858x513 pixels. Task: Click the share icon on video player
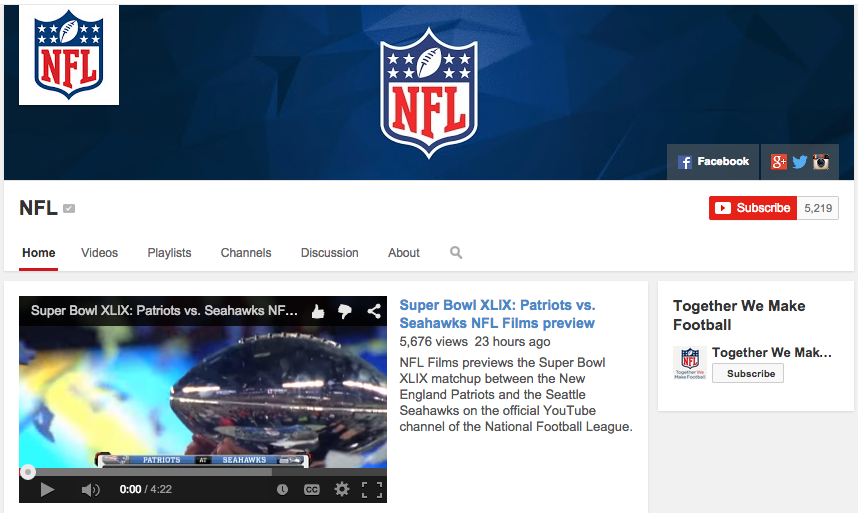point(373,312)
